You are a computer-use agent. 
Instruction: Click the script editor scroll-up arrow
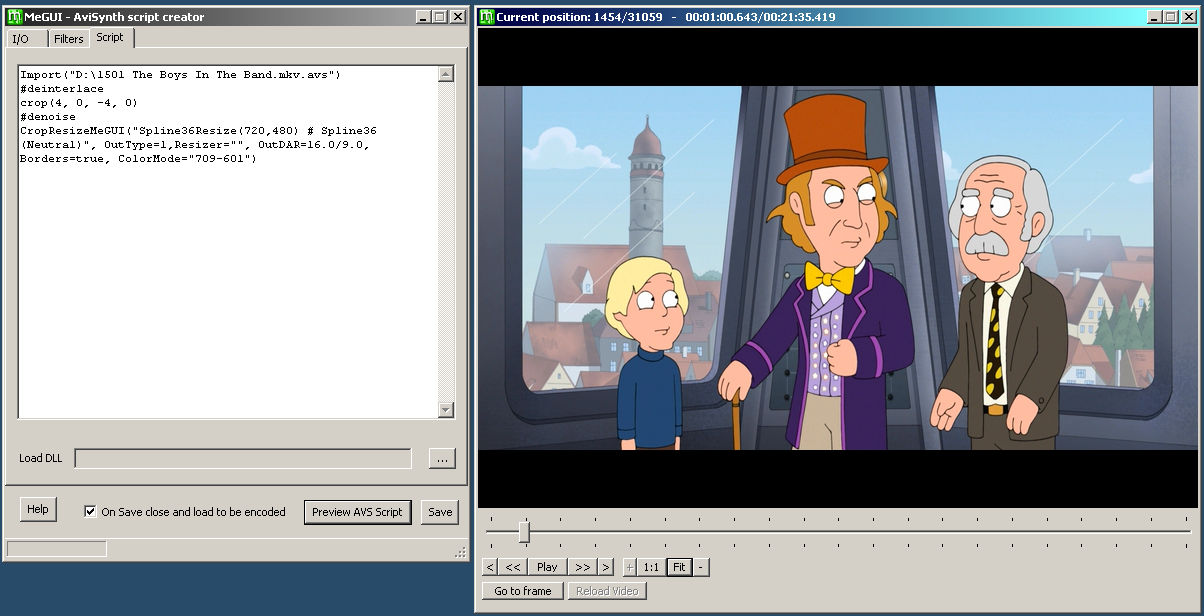pyautogui.click(x=446, y=73)
